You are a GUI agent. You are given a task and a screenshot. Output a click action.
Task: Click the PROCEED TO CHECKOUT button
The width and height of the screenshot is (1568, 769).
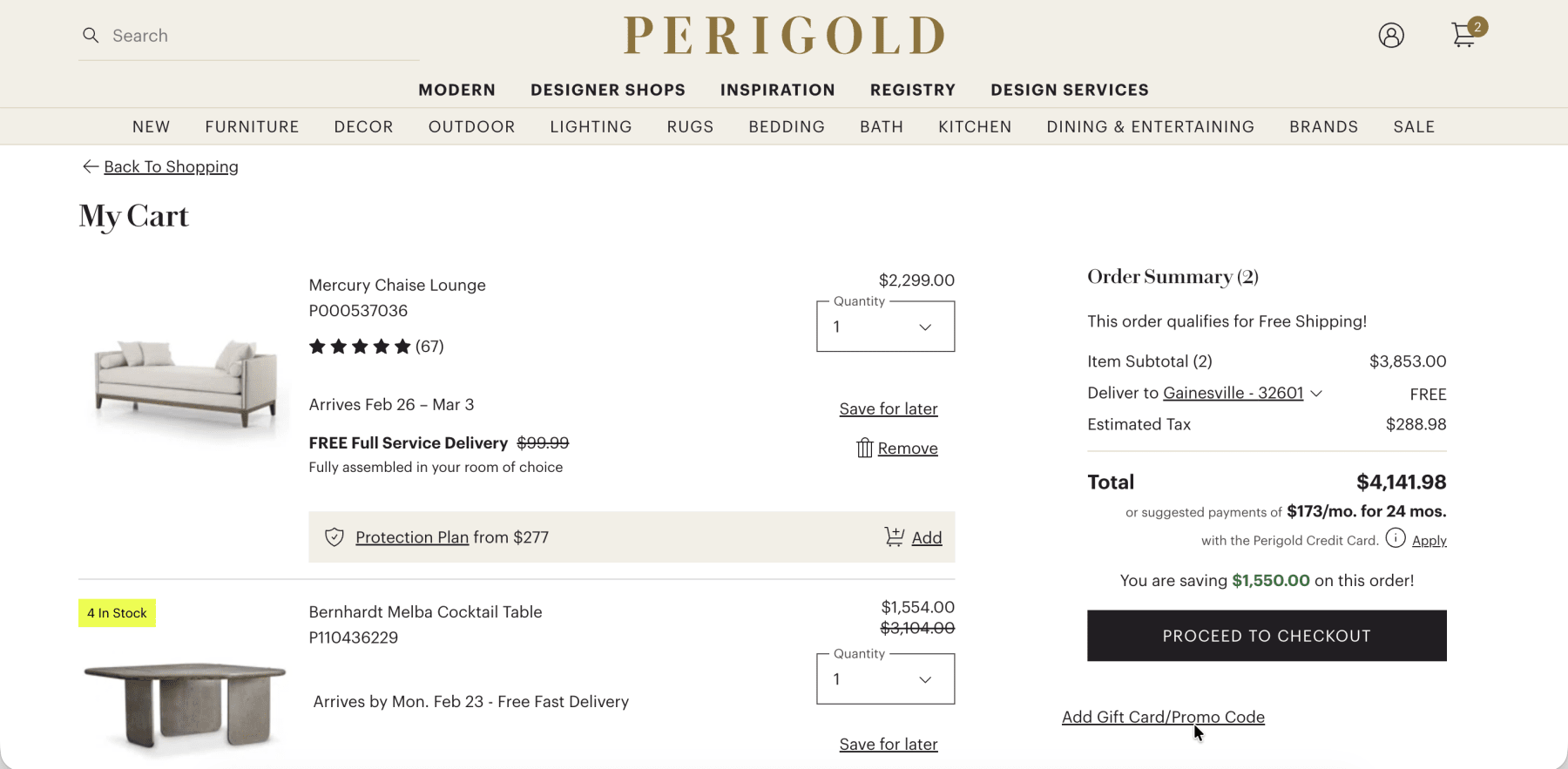1266,636
